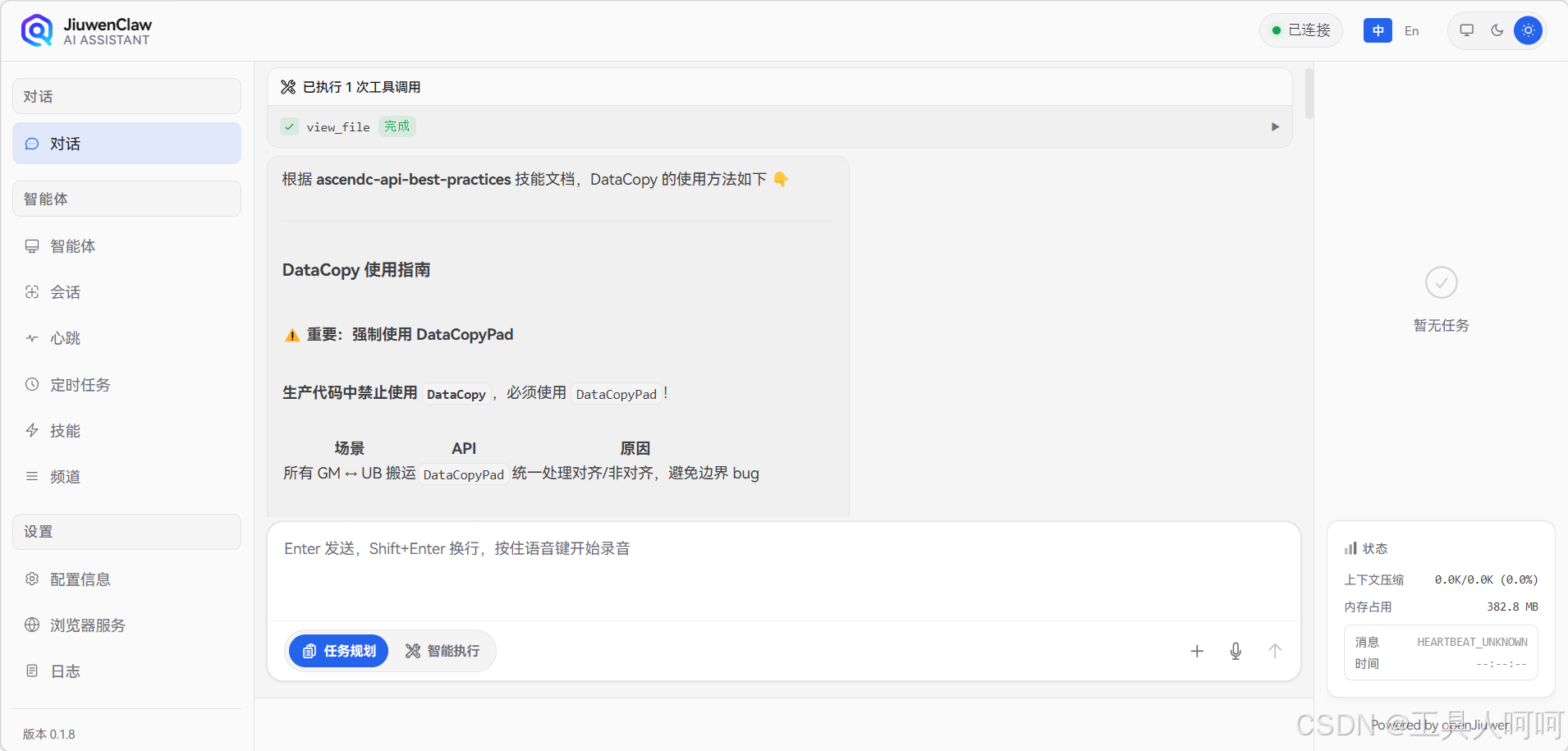Click the 暂无任务 label

[x=1442, y=325]
